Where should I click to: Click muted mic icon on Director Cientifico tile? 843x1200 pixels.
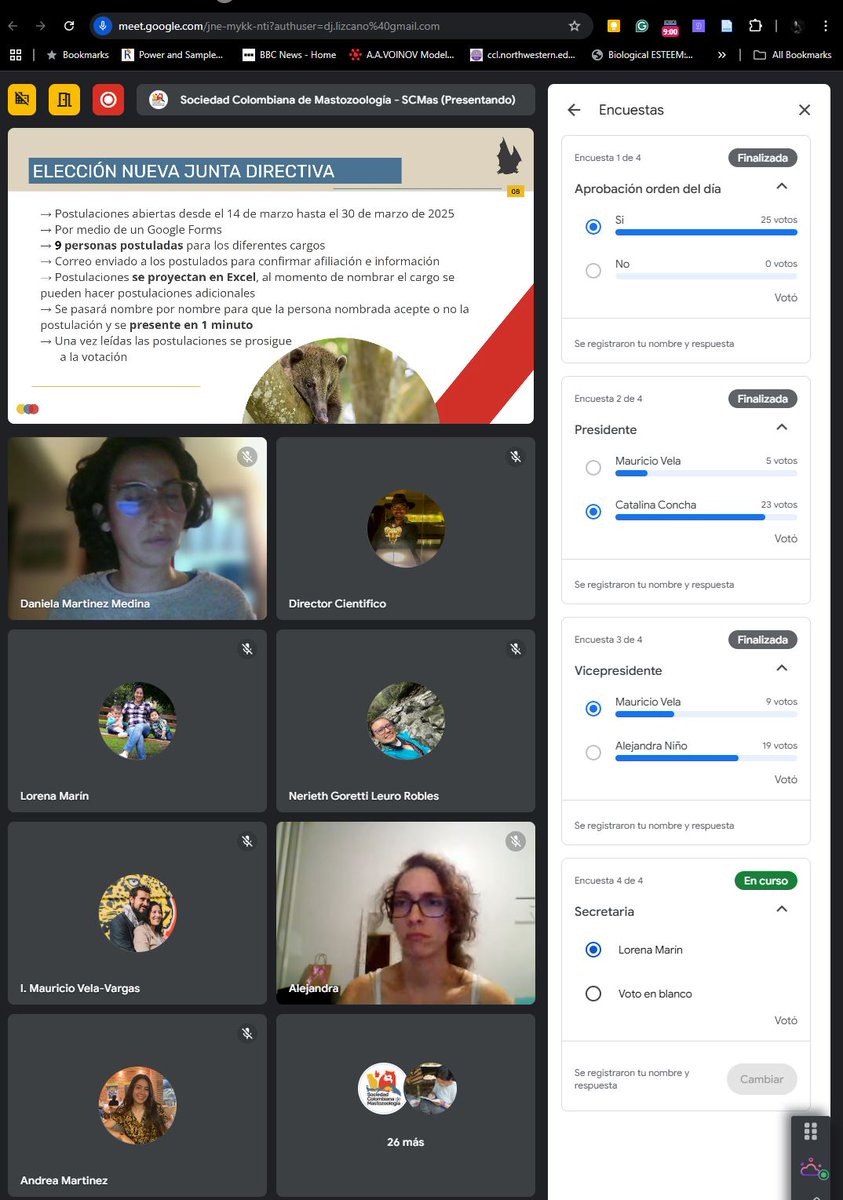point(515,457)
